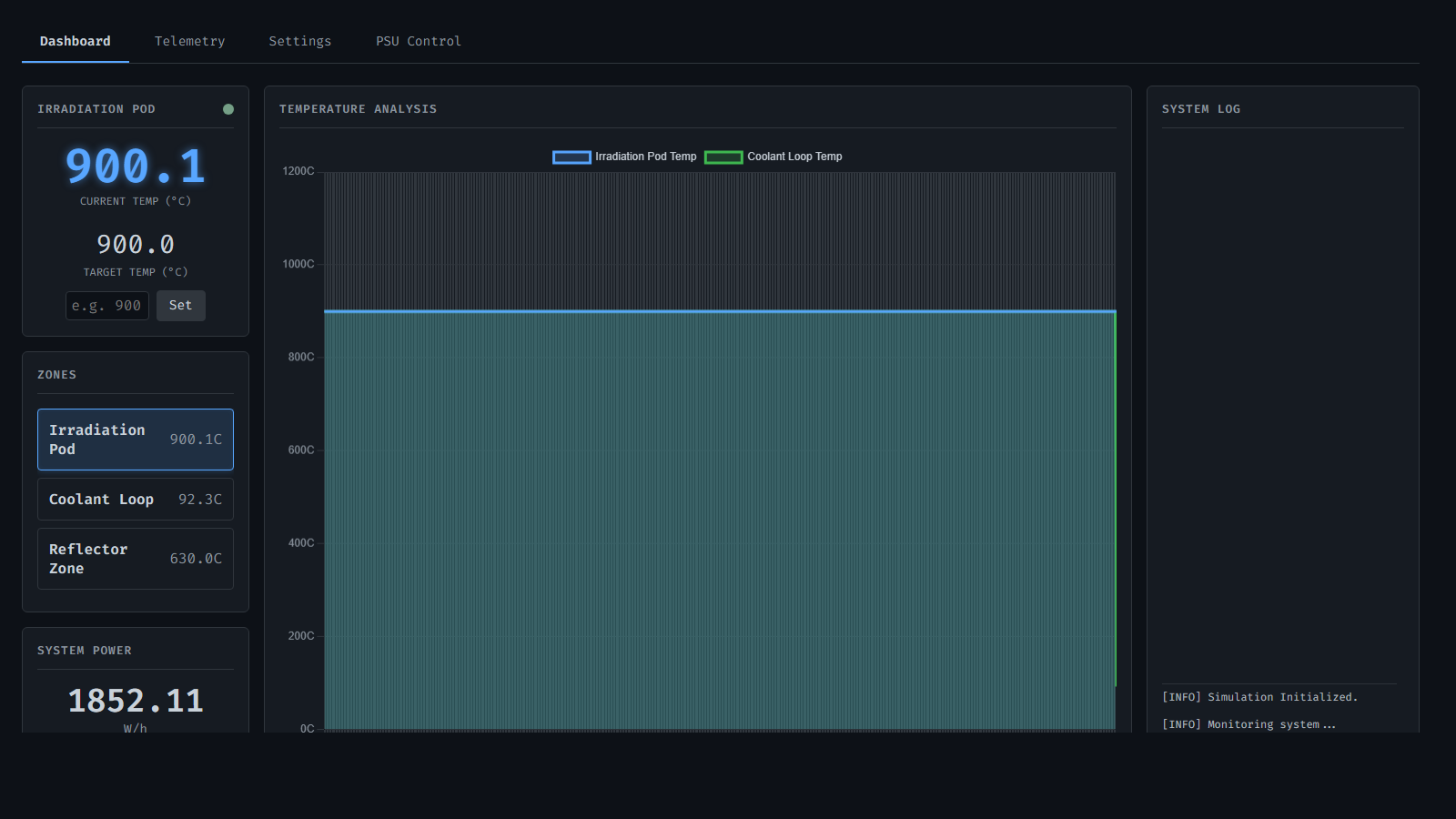Toggle the Irradiation Pod Temp legend swatch
The height and width of the screenshot is (819, 1456).
coord(571,157)
